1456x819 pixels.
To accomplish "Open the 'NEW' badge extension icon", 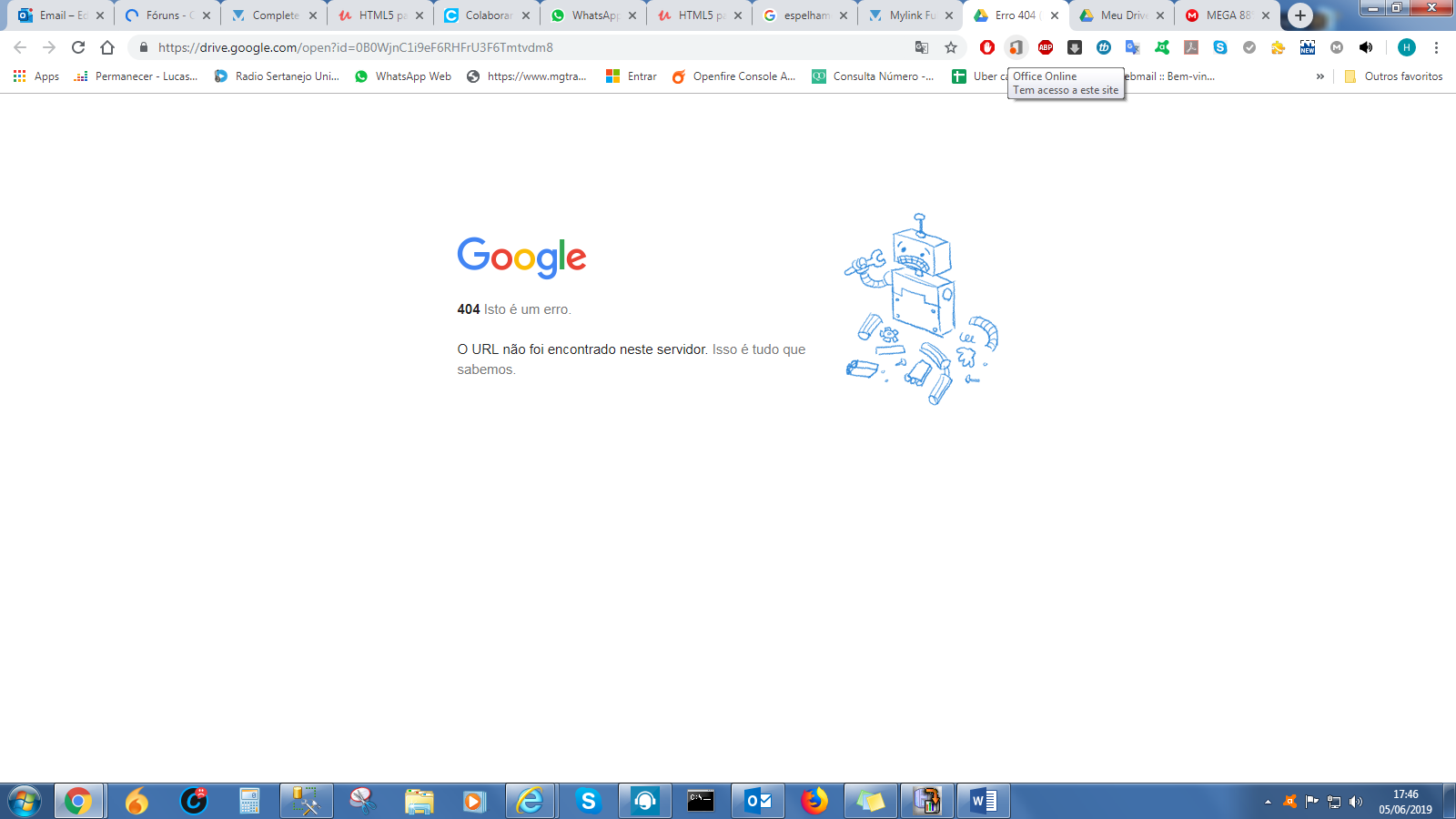I will tap(1308, 47).
